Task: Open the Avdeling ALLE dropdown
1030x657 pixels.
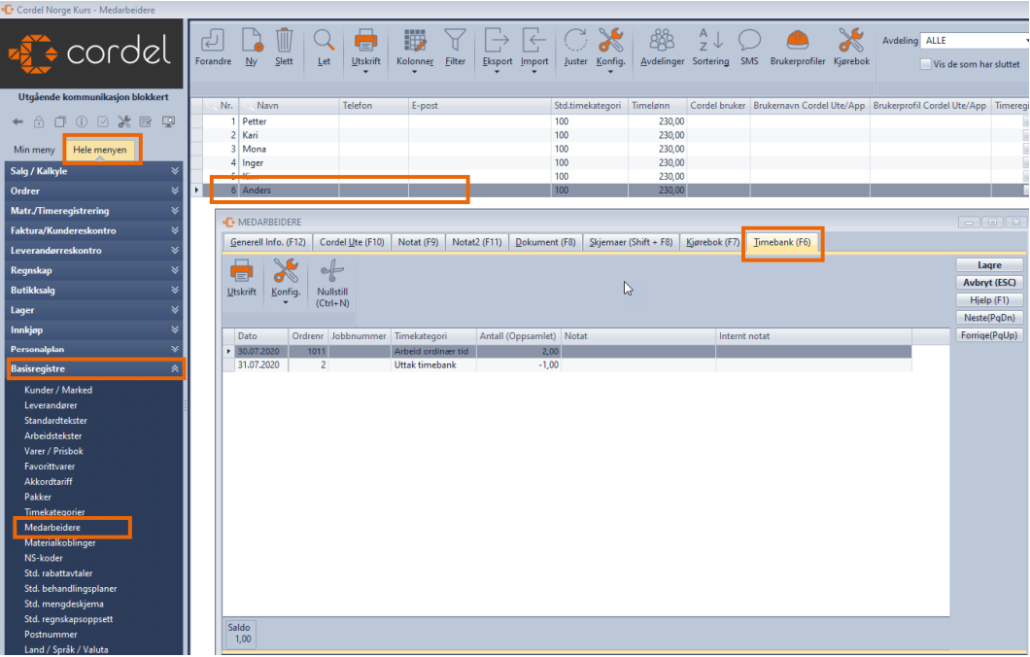Action: (x=975, y=41)
